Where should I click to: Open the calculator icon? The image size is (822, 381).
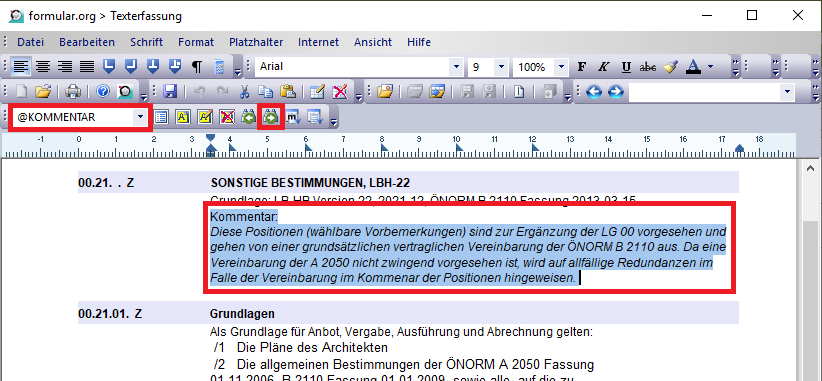pos(219,67)
